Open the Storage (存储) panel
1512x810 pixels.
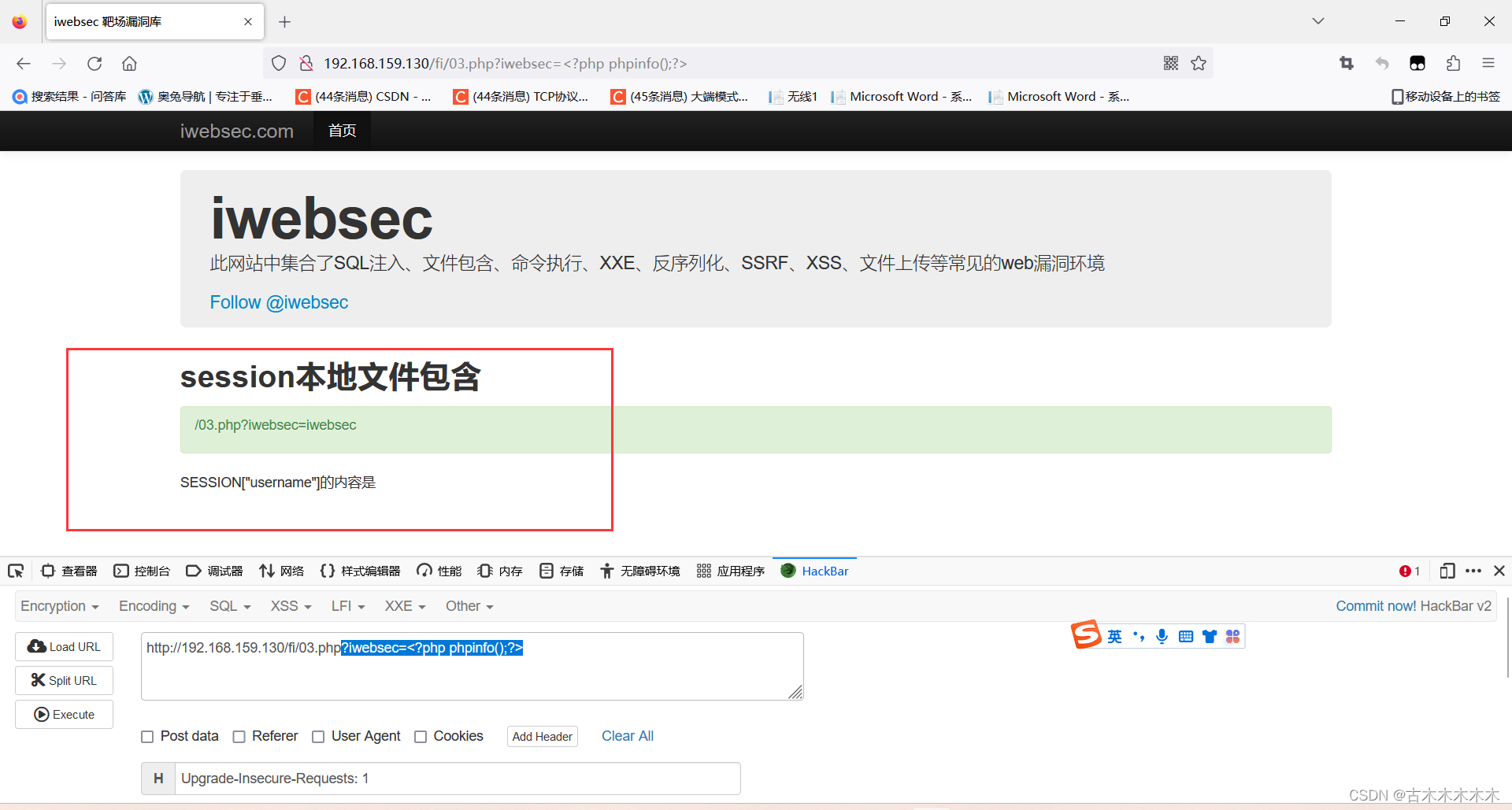[561, 571]
